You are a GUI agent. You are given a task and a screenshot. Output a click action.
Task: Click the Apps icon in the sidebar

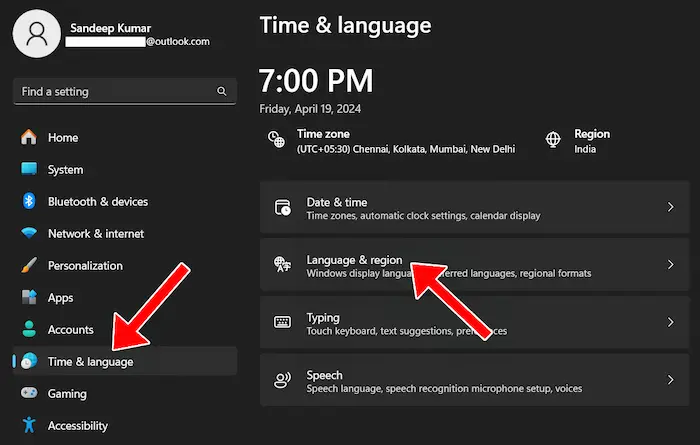tap(29, 297)
